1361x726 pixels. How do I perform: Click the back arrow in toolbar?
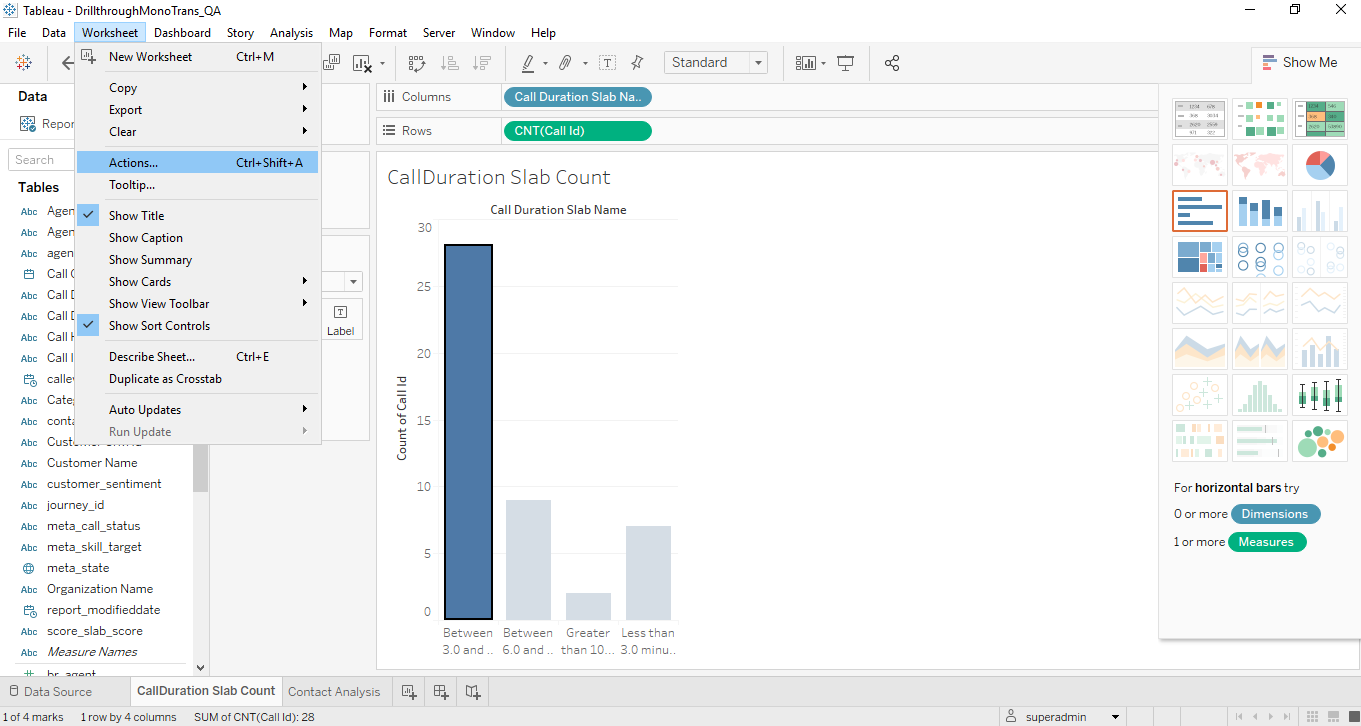(x=66, y=63)
